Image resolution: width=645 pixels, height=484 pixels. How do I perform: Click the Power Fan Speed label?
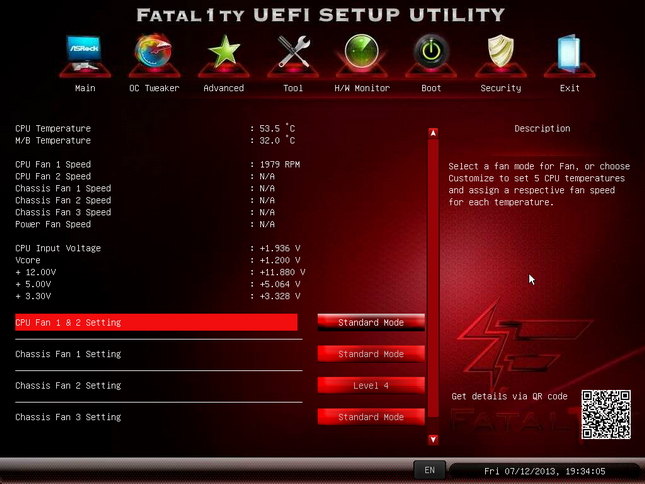pyautogui.click(x=53, y=225)
